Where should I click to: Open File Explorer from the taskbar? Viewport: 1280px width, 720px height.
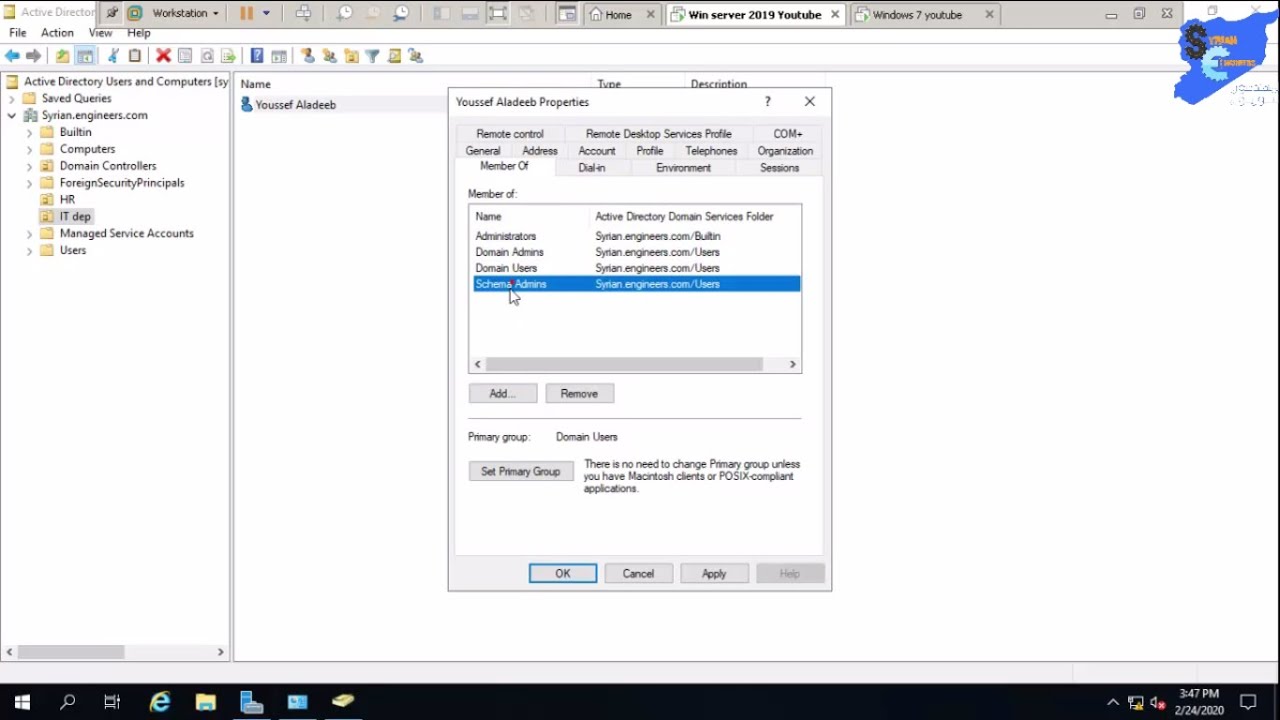(x=205, y=702)
